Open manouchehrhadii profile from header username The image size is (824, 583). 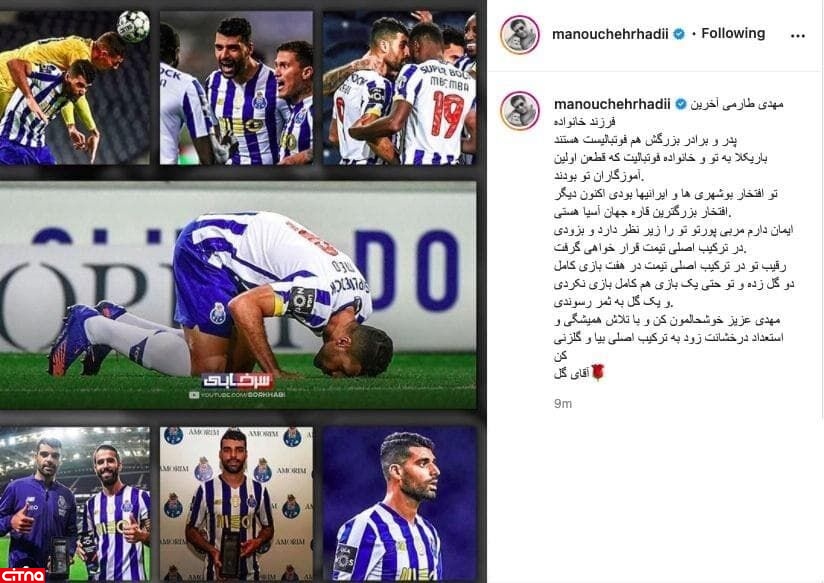(x=610, y=34)
